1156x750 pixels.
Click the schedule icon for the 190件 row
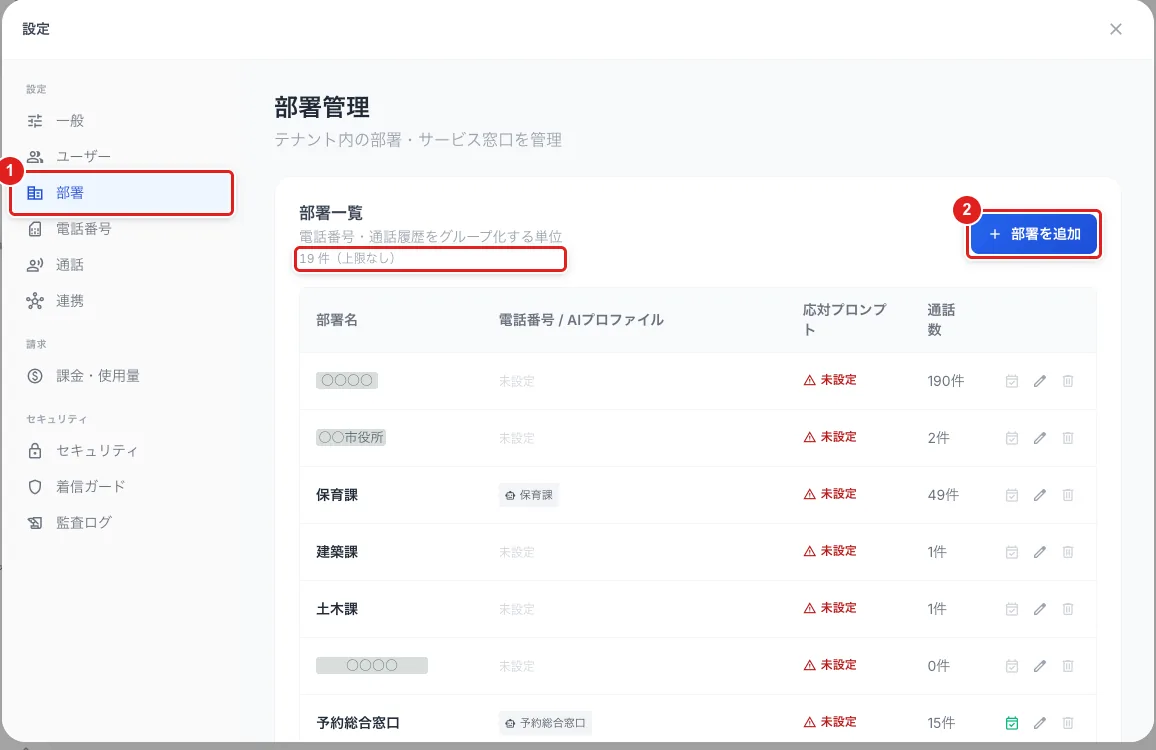pos(1012,381)
